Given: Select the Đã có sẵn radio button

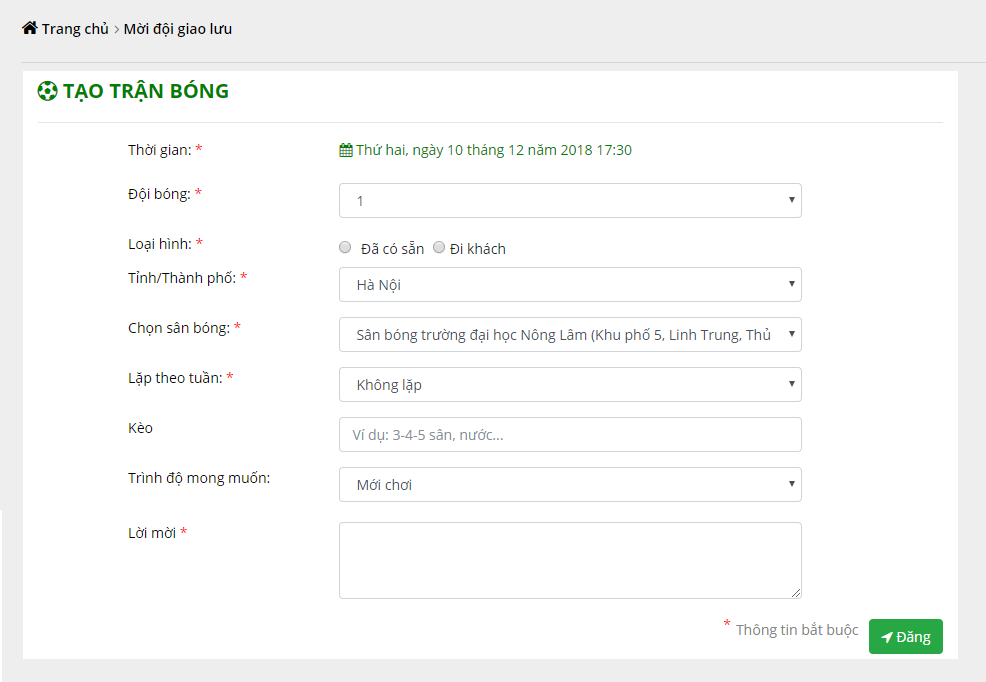Looking at the screenshot, I should tap(345, 248).
